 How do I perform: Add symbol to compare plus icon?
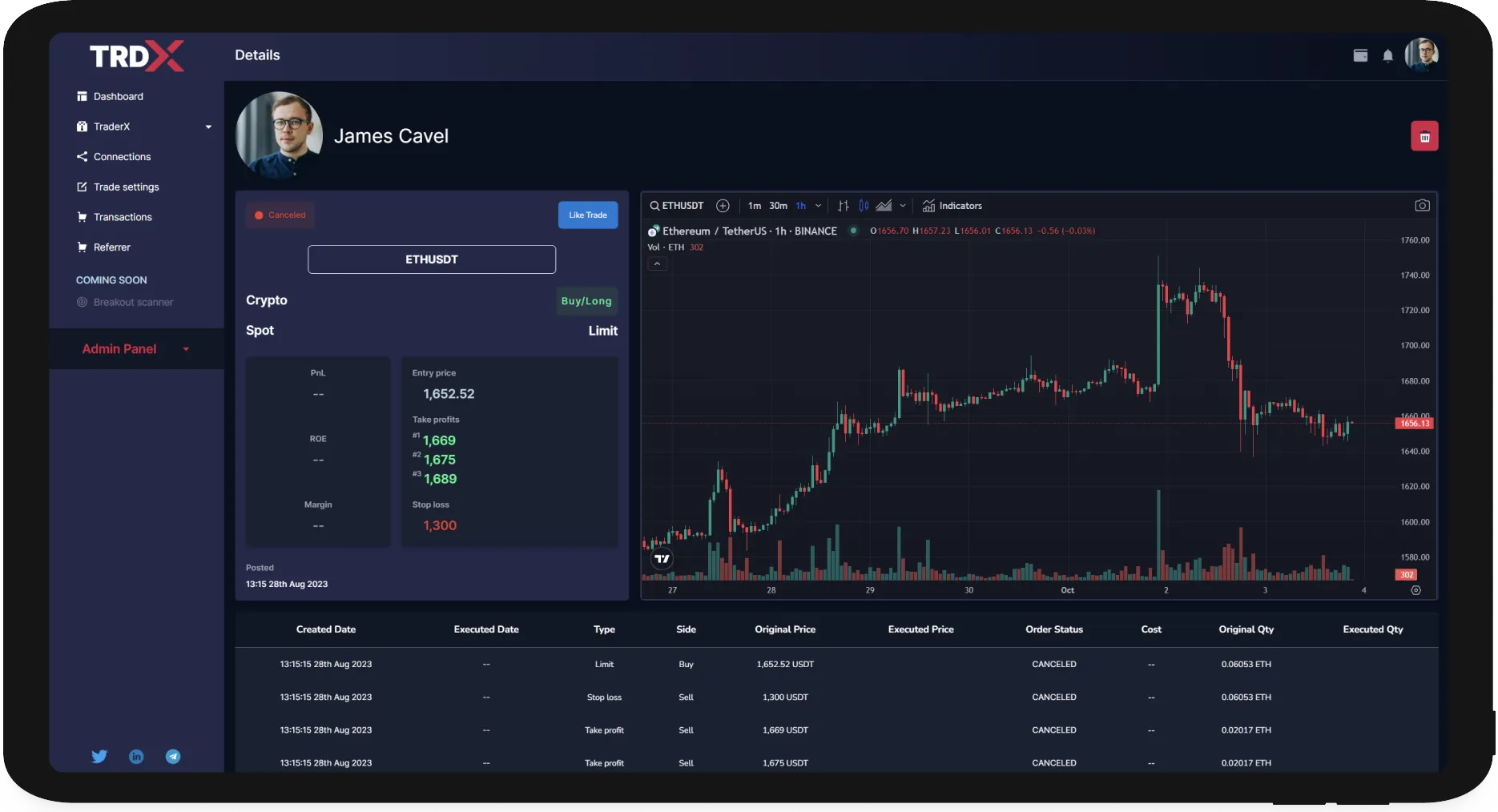click(723, 206)
